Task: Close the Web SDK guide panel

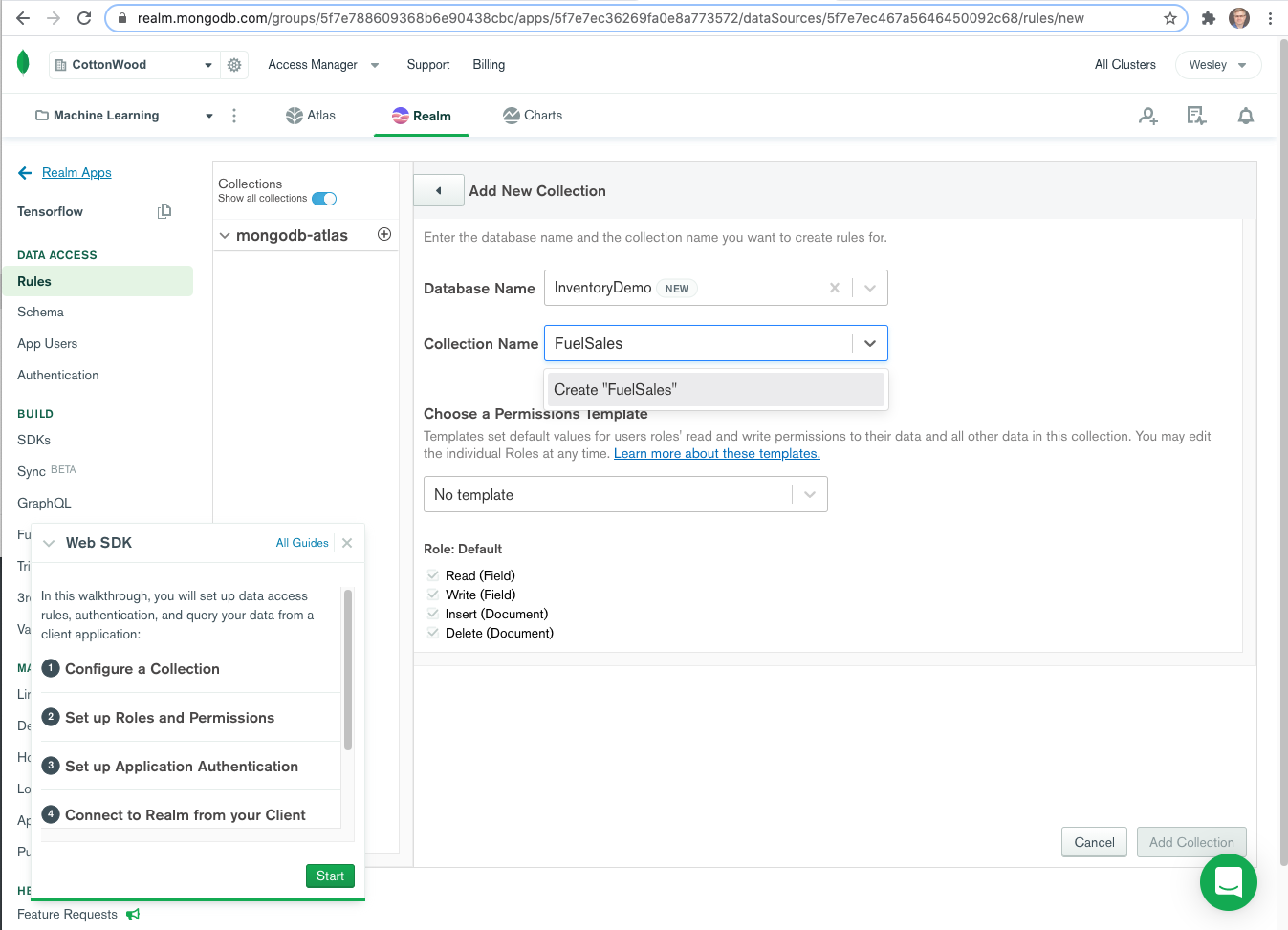Action: 347,543
